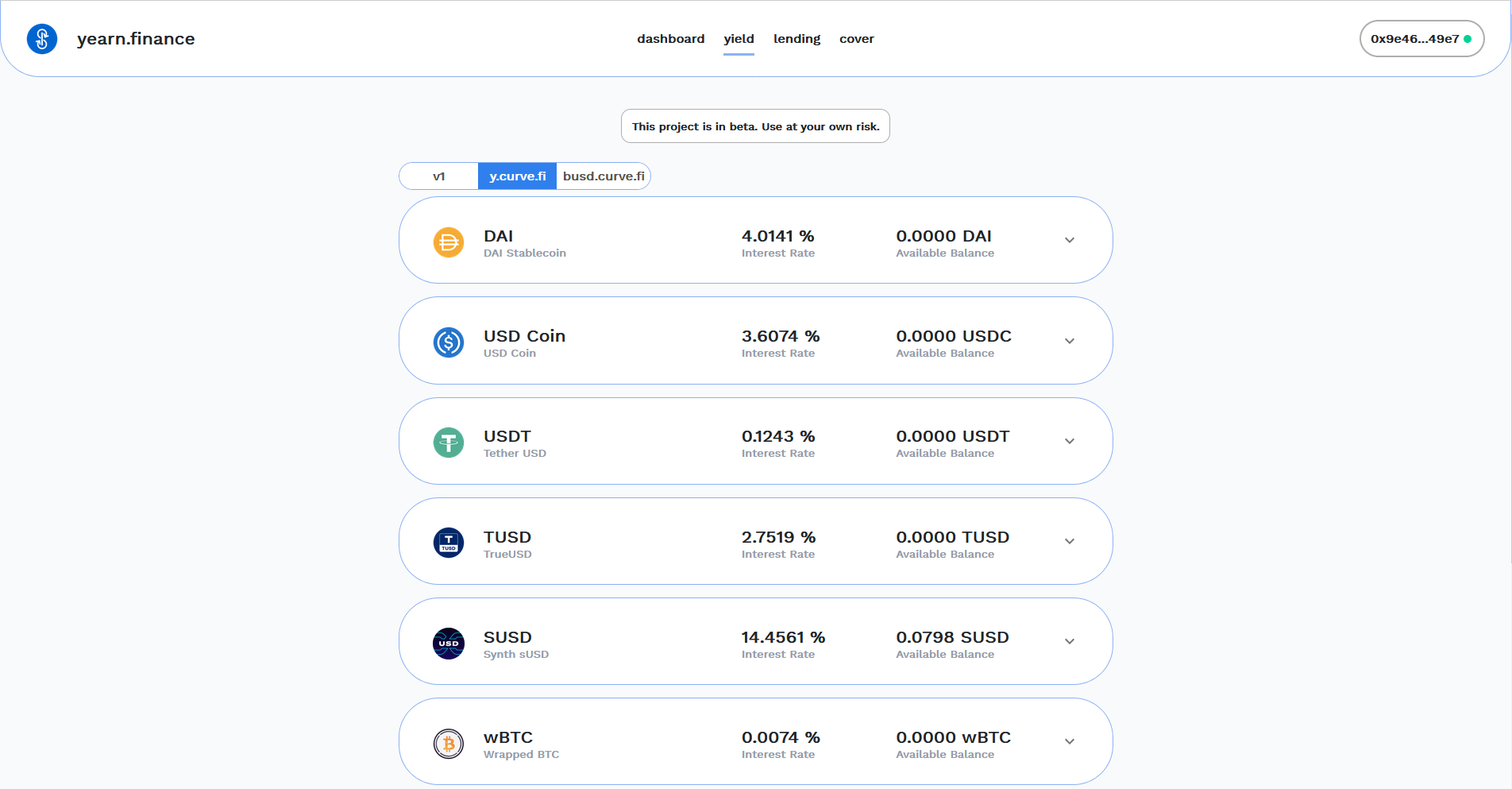Click the TUSD TrueUSD icon

click(449, 543)
